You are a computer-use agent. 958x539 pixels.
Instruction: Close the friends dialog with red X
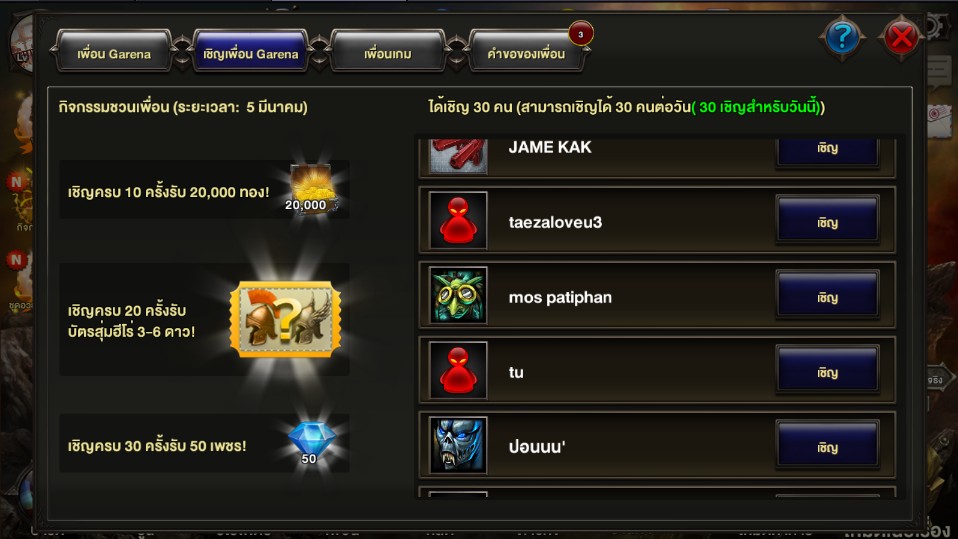901,37
